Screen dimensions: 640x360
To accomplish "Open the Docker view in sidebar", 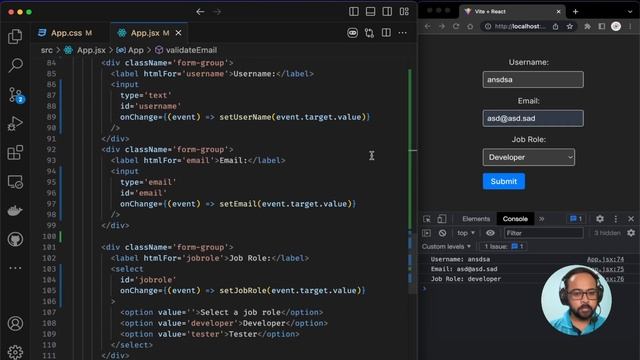I will [x=15, y=211].
